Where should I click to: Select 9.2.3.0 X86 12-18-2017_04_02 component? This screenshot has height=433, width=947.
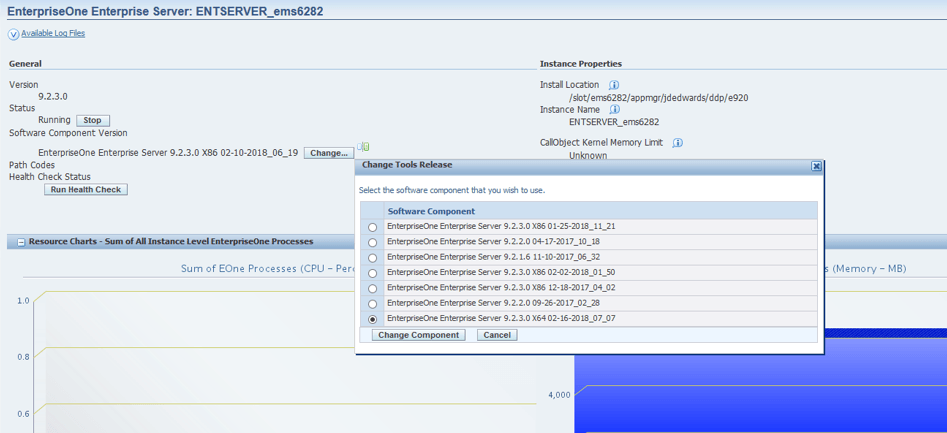[x=373, y=288]
